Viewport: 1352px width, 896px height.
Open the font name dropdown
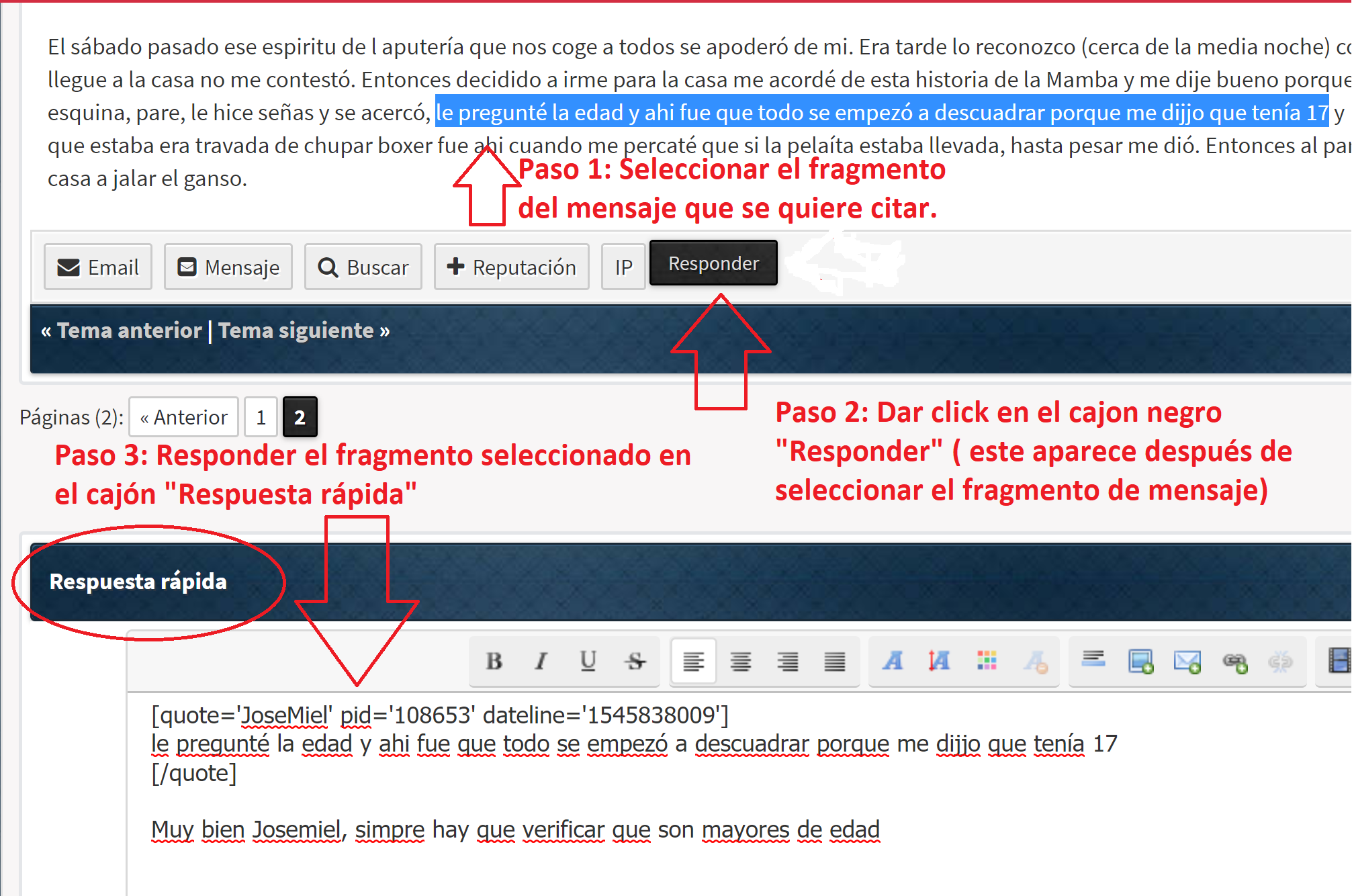[893, 662]
